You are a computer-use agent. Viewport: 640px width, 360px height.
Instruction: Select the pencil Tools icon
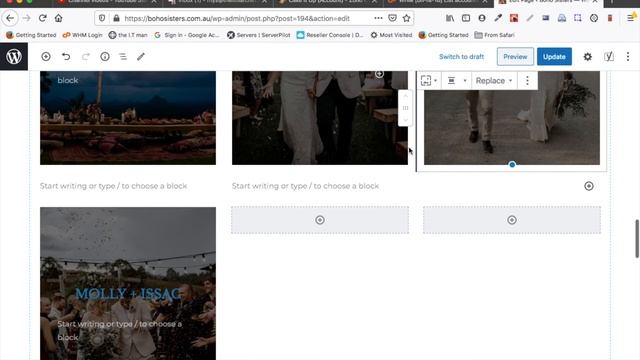point(141,57)
